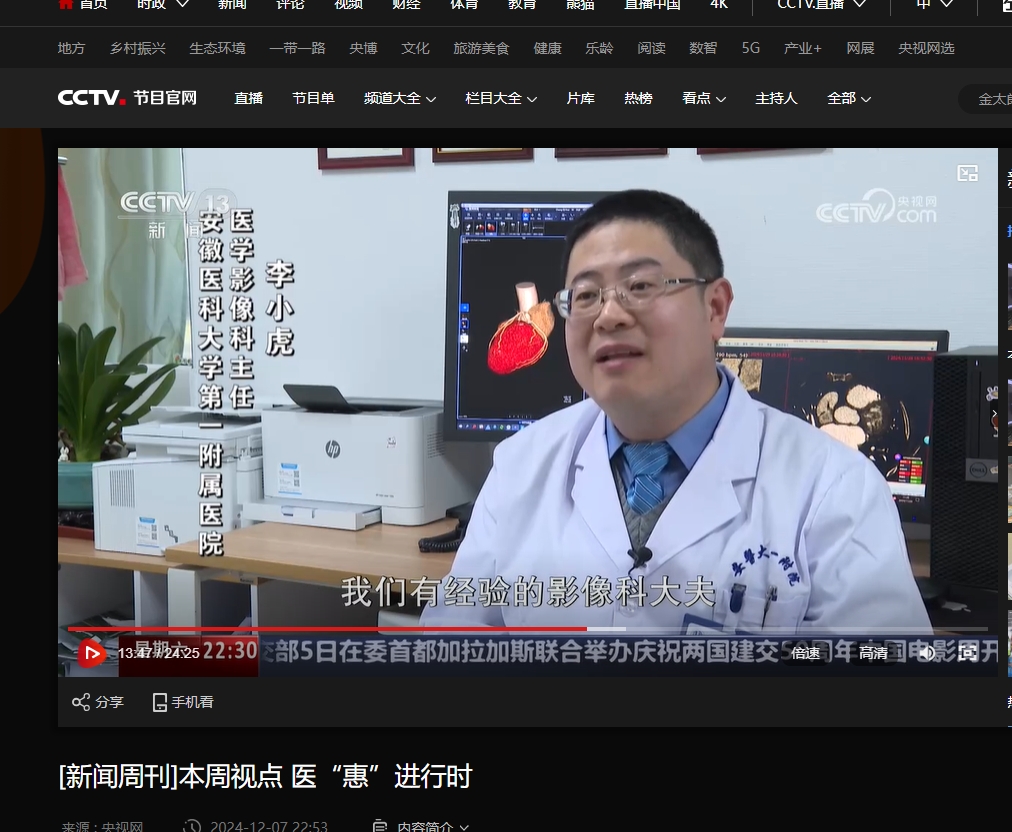This screenshot has height=832, width=1012.
Task: Open the 手机看 mobile viewing icon
Action: point(160,702)
